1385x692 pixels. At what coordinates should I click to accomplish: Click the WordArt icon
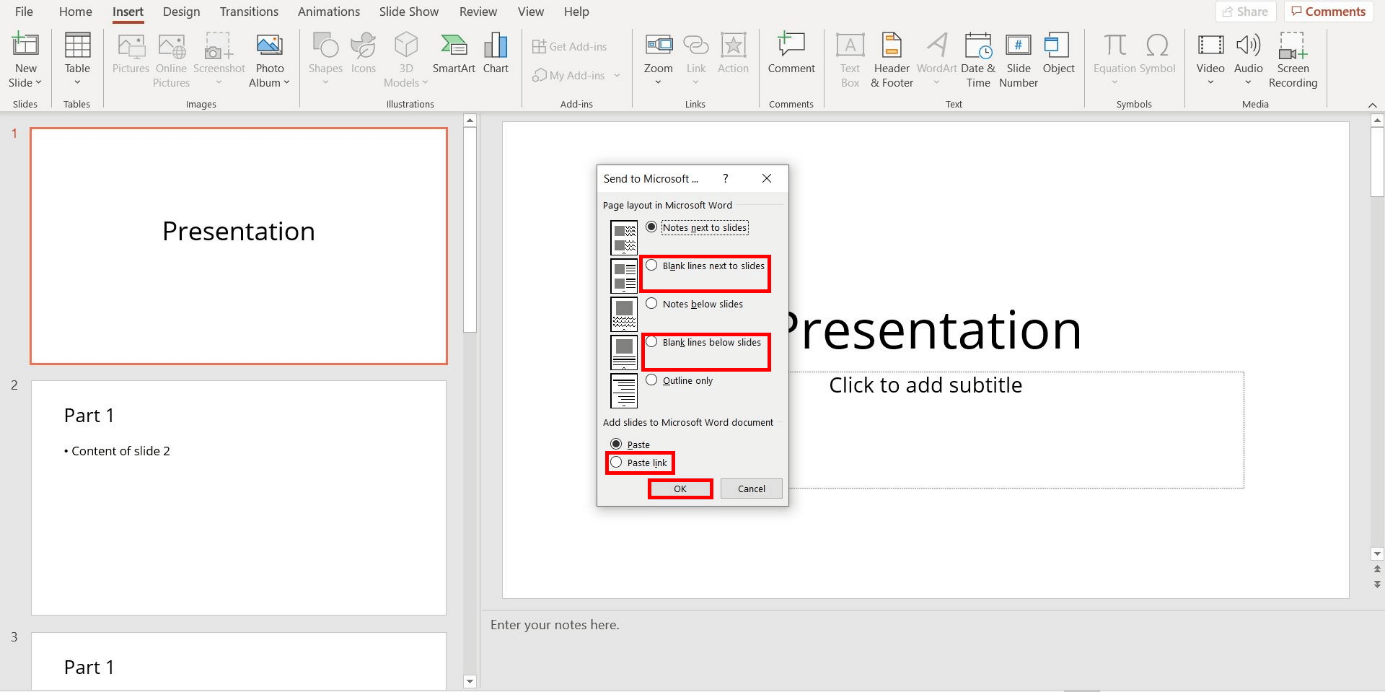[x=937, y=46]
